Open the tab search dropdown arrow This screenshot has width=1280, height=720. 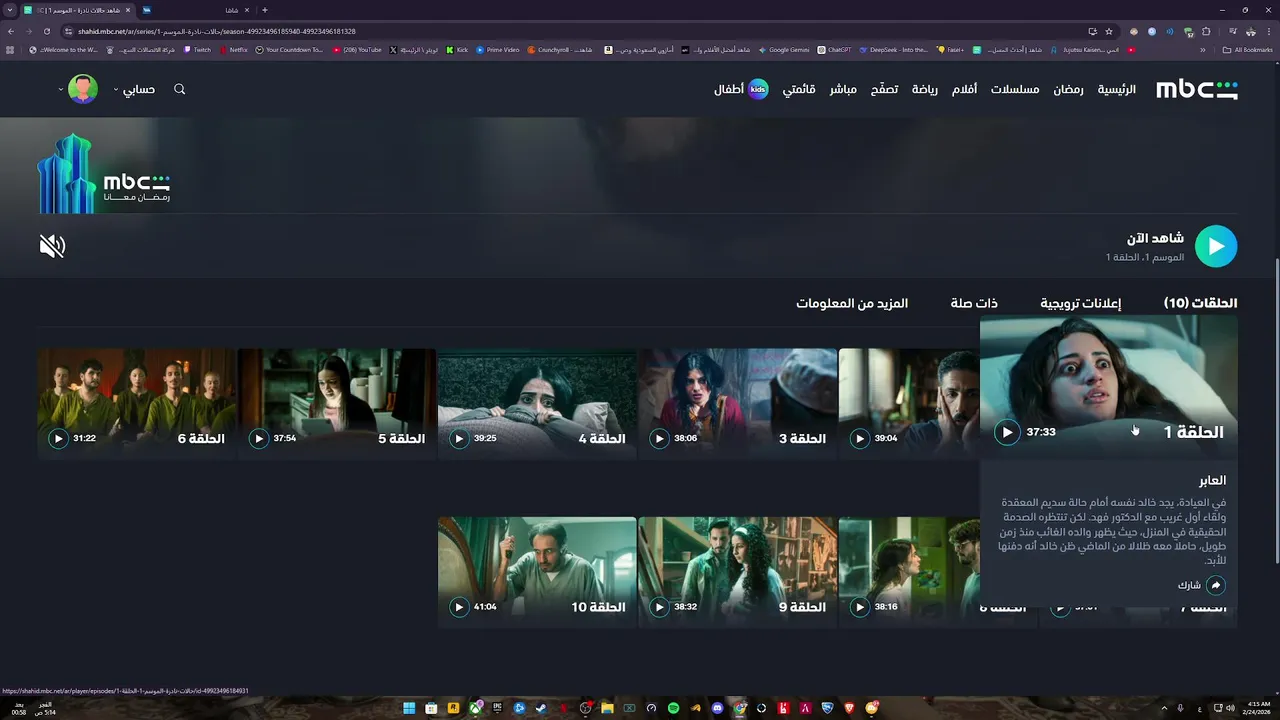[10, 10]
